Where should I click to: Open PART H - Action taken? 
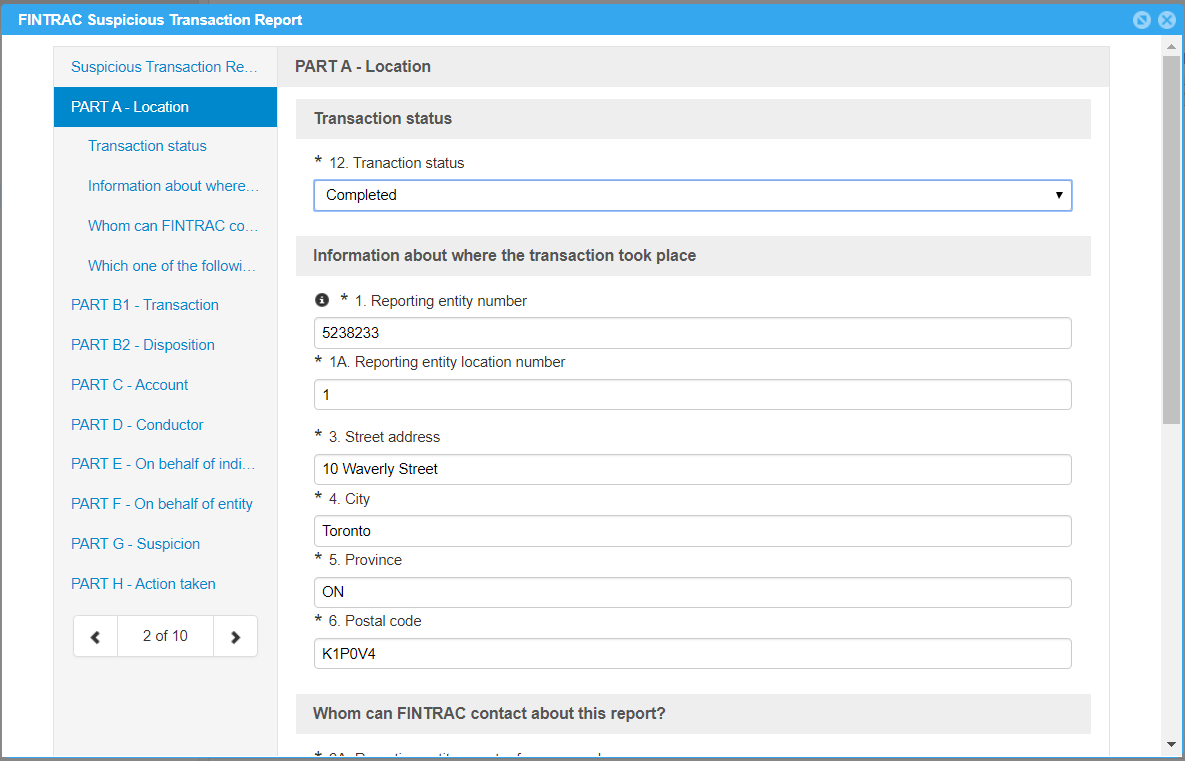click(143, 584)
